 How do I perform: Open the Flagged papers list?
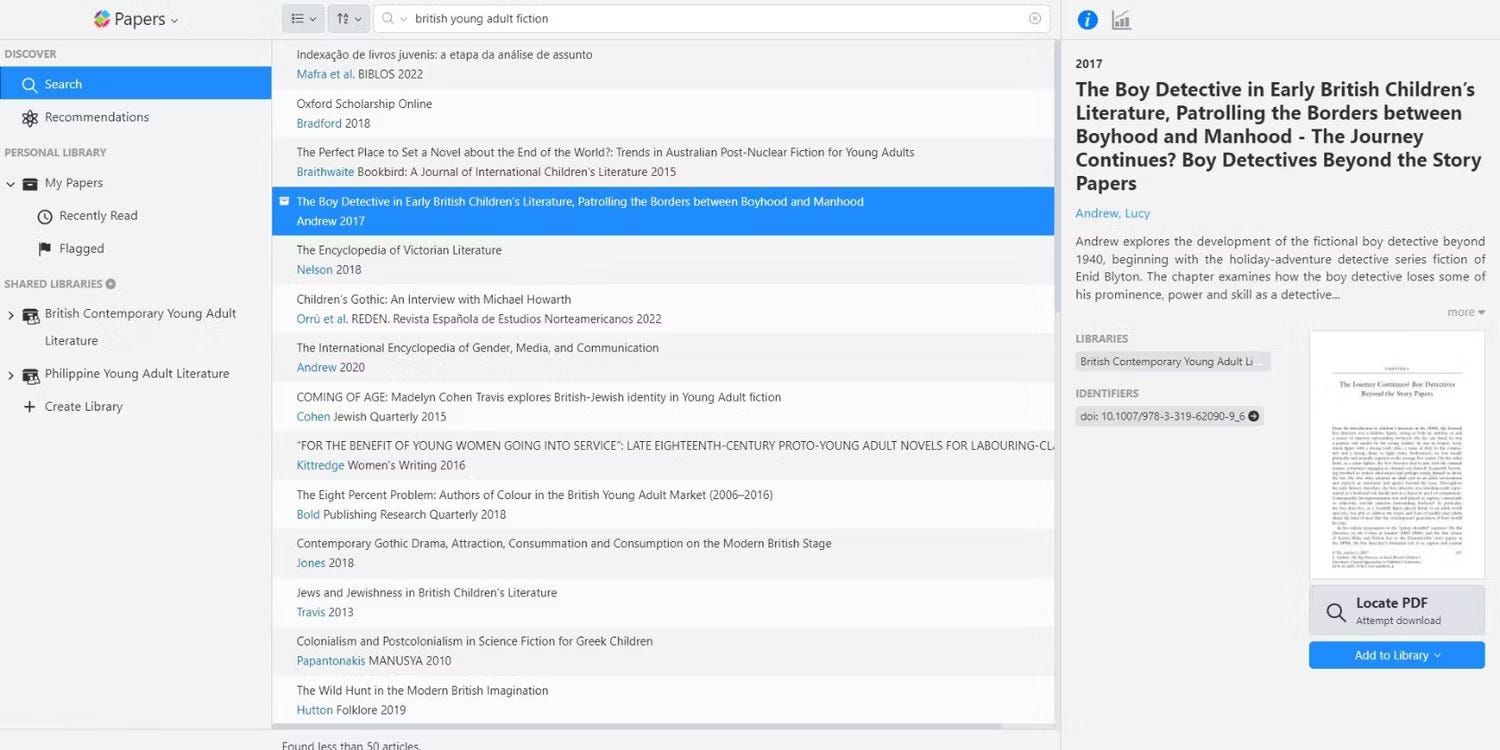81,249
